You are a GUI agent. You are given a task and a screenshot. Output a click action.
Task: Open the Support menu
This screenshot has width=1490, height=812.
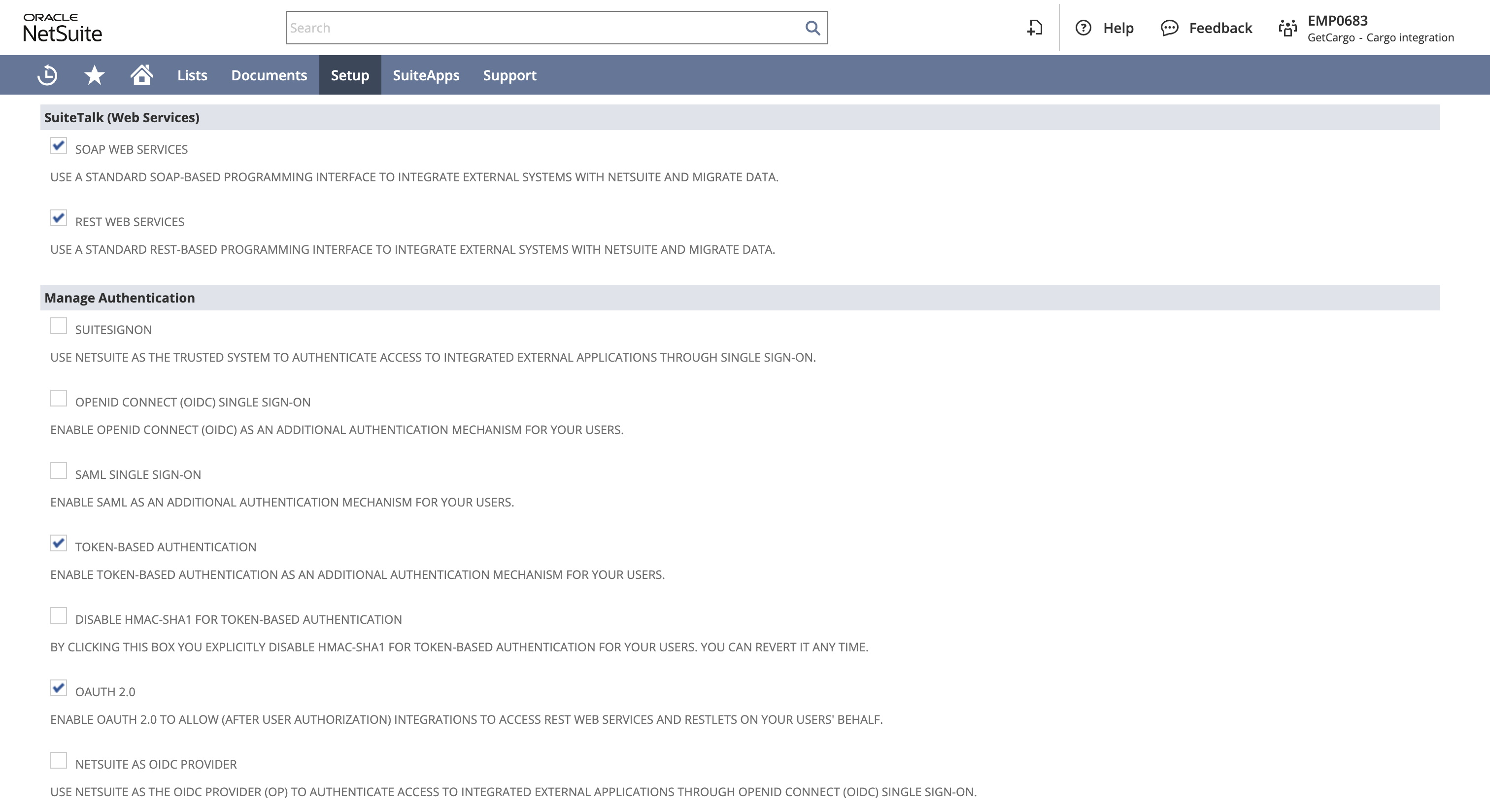(509, 75)
